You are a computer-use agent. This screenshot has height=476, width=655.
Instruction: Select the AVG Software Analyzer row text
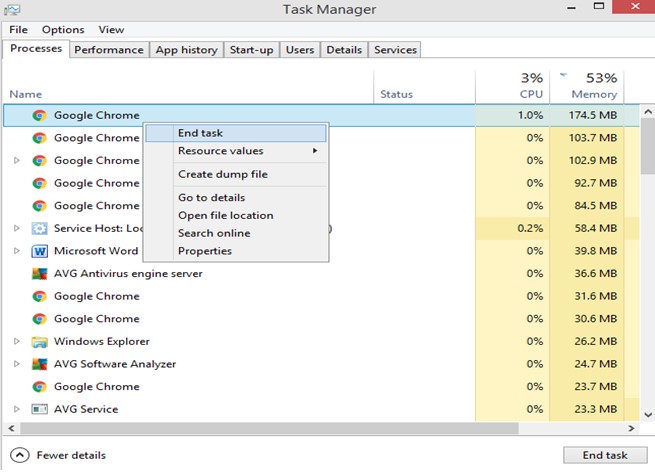tap(115, 364)
